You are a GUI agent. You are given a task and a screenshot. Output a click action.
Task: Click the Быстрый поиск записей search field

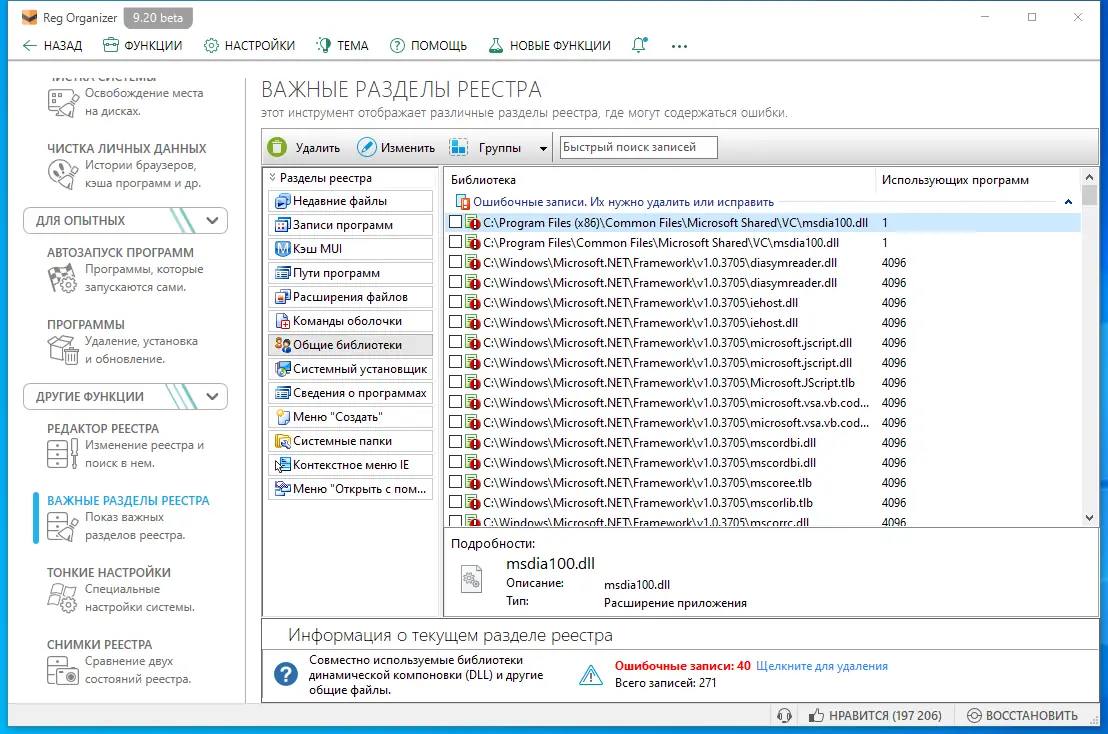tap(638, 147)
